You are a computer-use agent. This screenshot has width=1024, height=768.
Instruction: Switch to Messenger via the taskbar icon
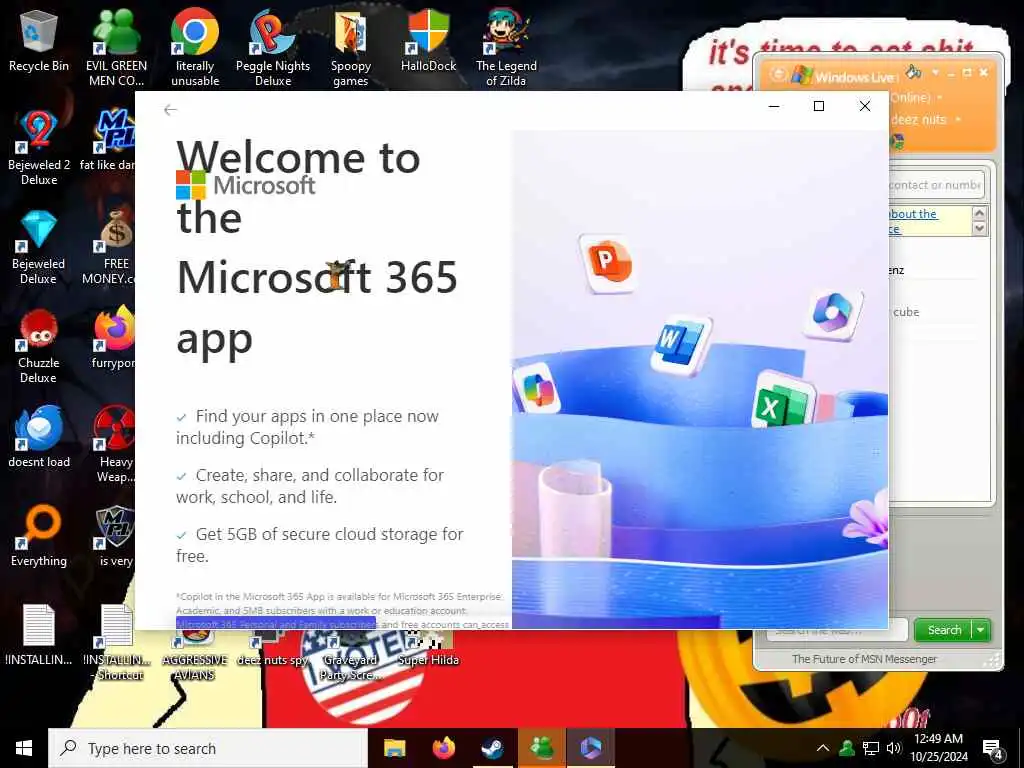tap(542, 748)
